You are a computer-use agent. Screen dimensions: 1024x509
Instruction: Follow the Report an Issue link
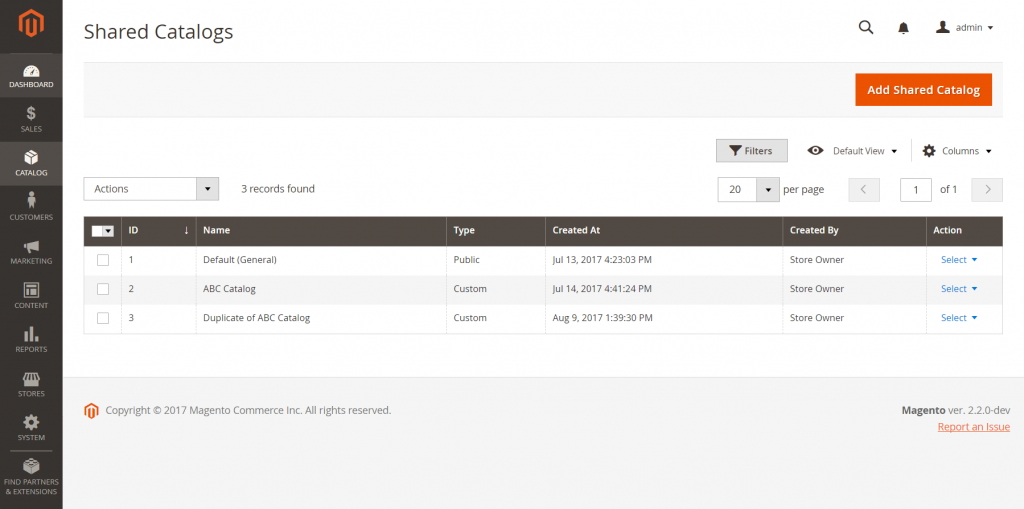[x=973, y=427]
